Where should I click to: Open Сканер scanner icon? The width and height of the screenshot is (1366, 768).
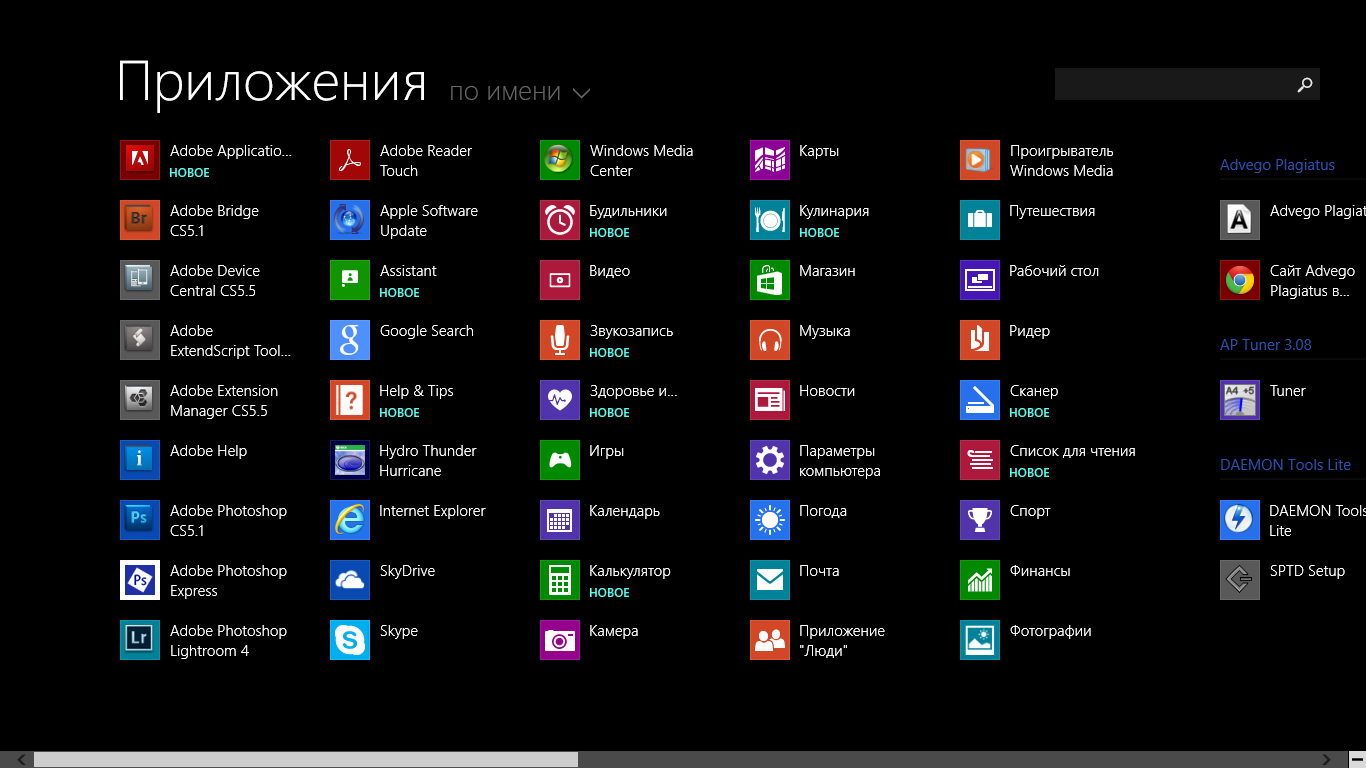point(980,400)
